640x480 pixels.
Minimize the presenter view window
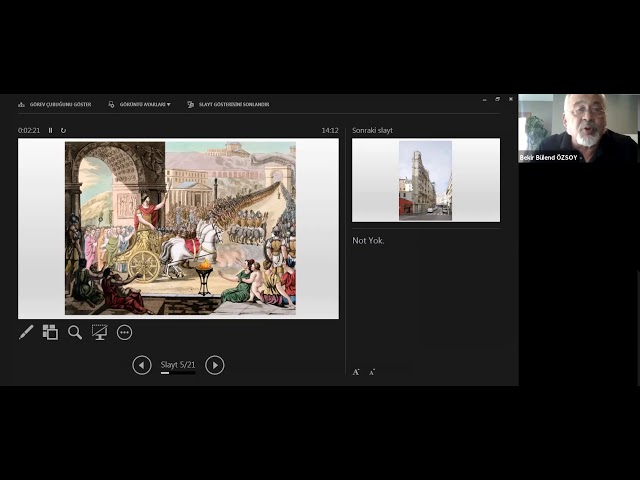[484, 99]
